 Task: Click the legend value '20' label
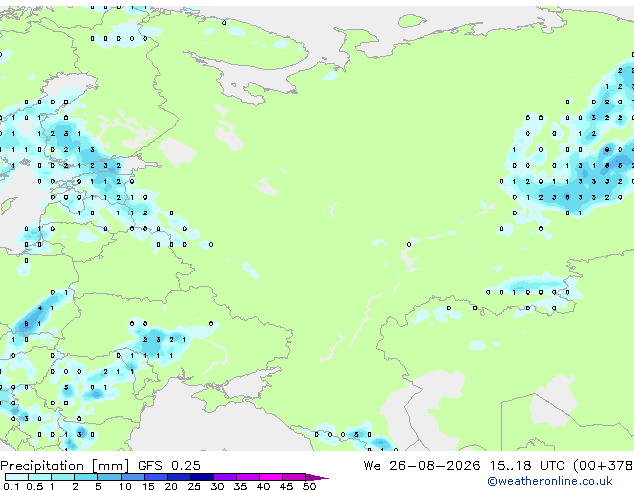(x=171, y=486)
